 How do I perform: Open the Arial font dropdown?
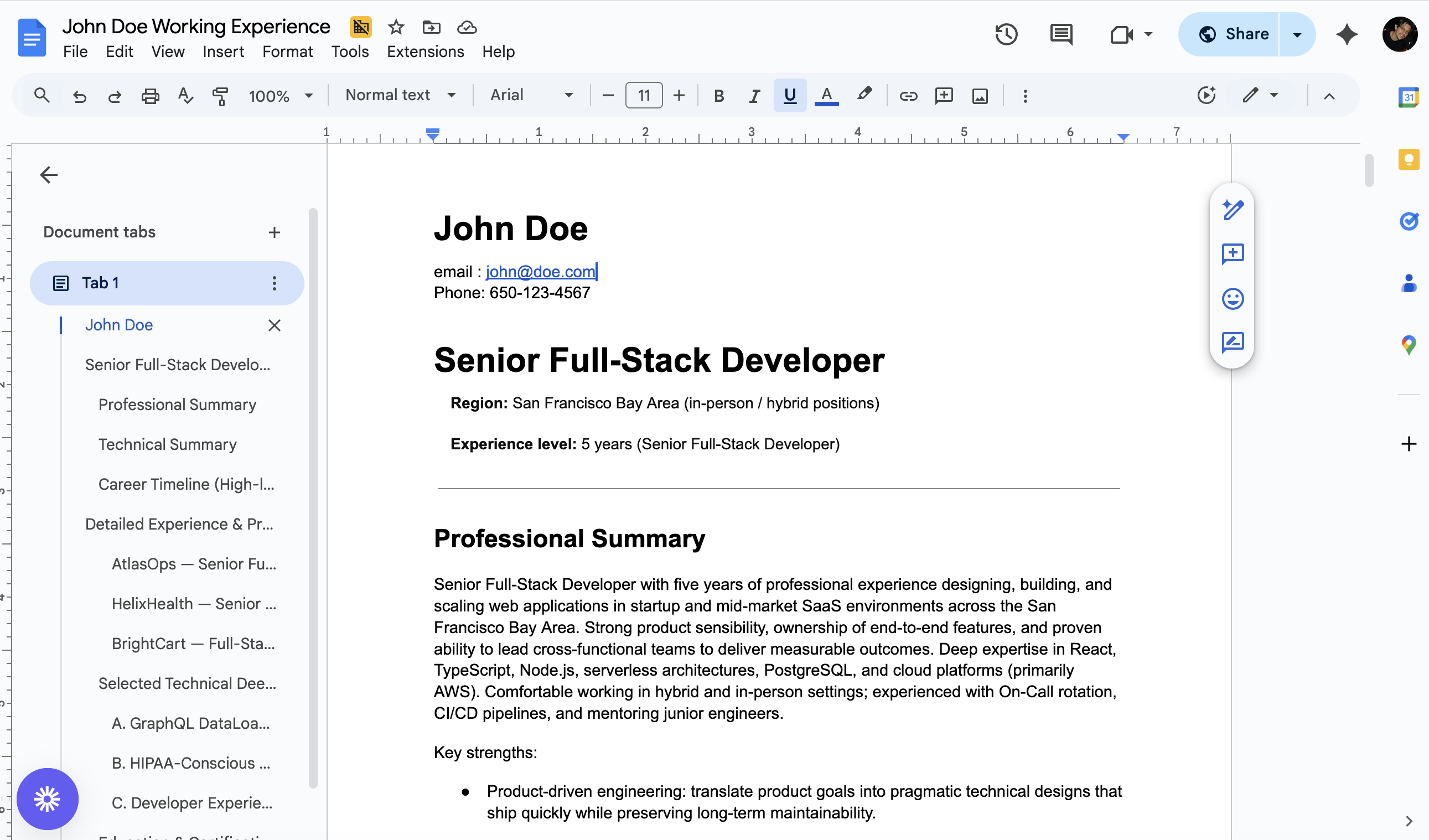(x=531, y=95)
